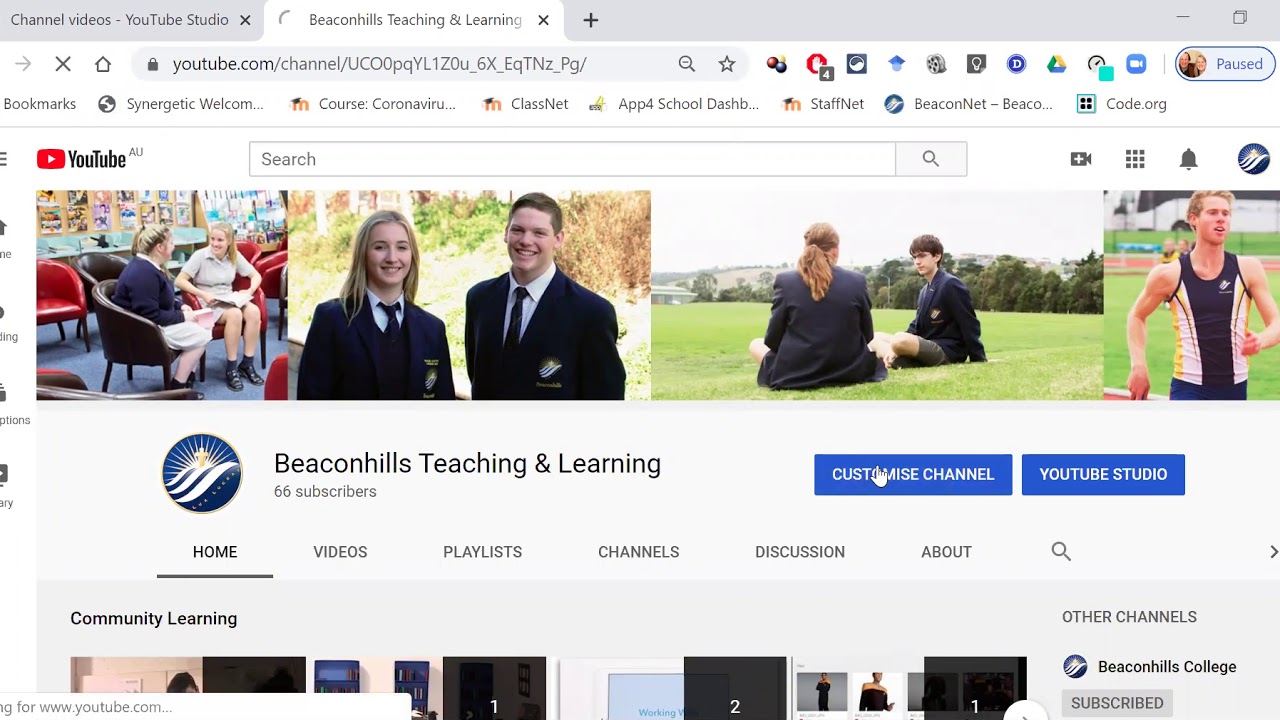Click the YouTube search magnifier button
Image resolution: width=1280 pixels, height=720 pixels.
[931, 159]
